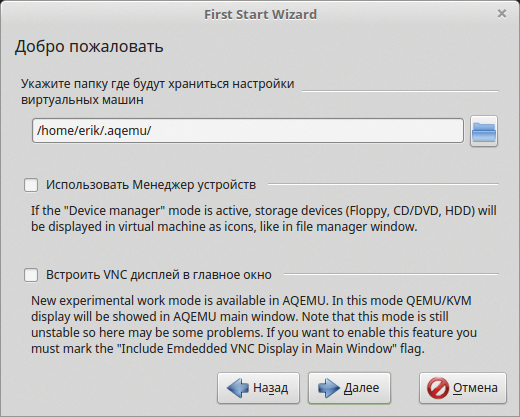Proceed with the Далее button
This screenshot has width=520, height=417.
point(349,388)
